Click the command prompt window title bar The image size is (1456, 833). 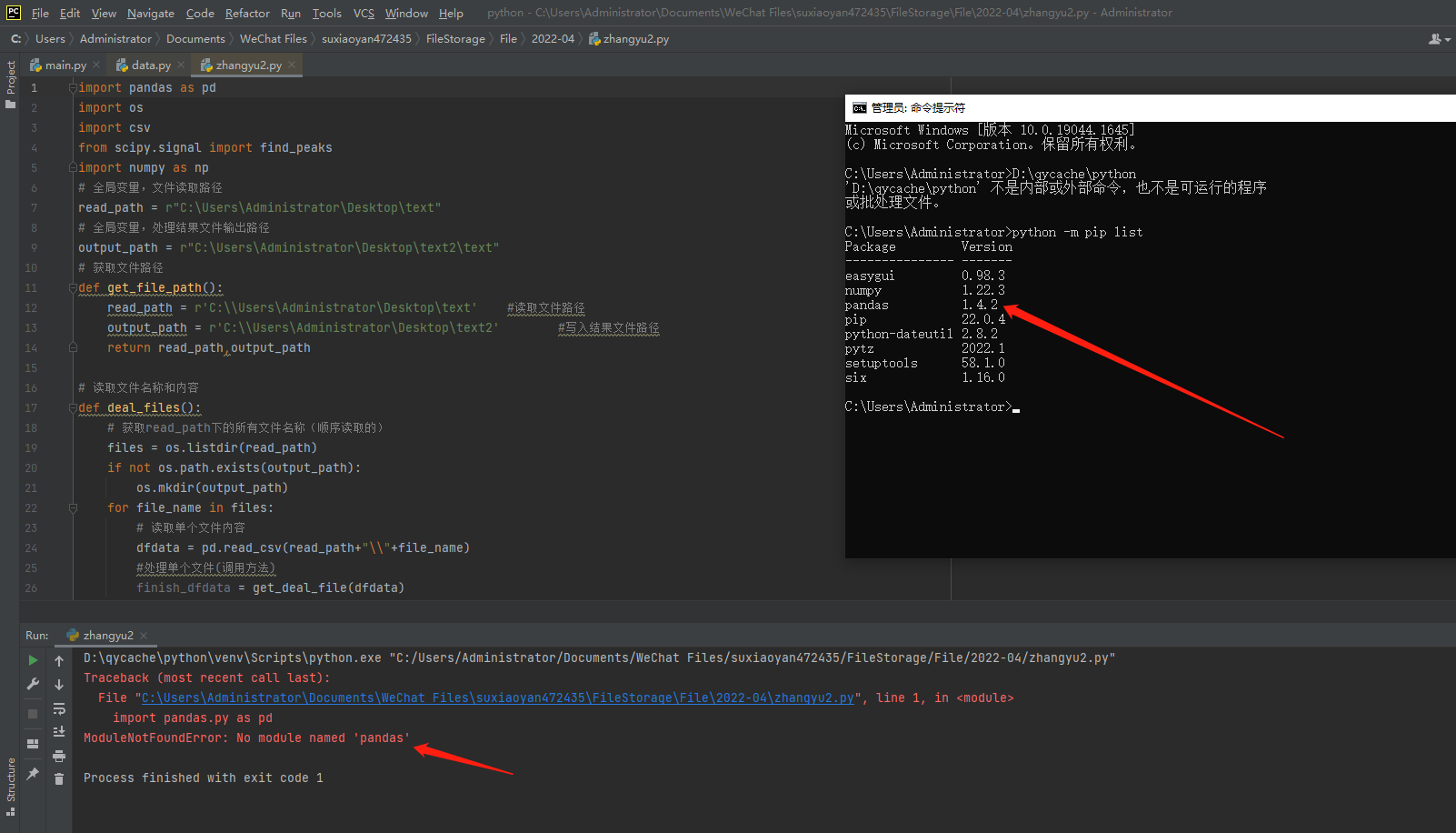click(x=1151, y=107)
